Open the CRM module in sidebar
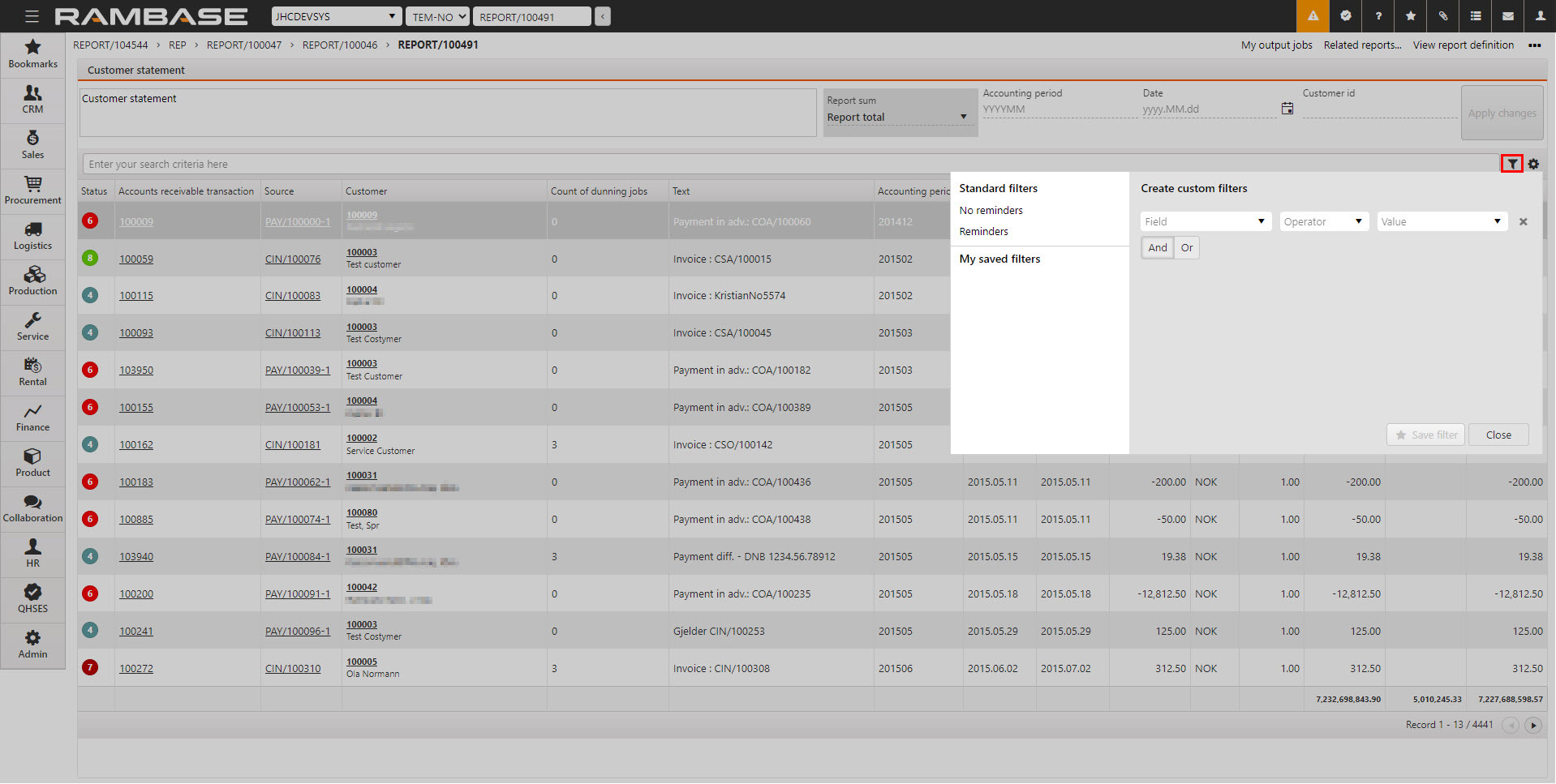 click(x=32, y=100)
